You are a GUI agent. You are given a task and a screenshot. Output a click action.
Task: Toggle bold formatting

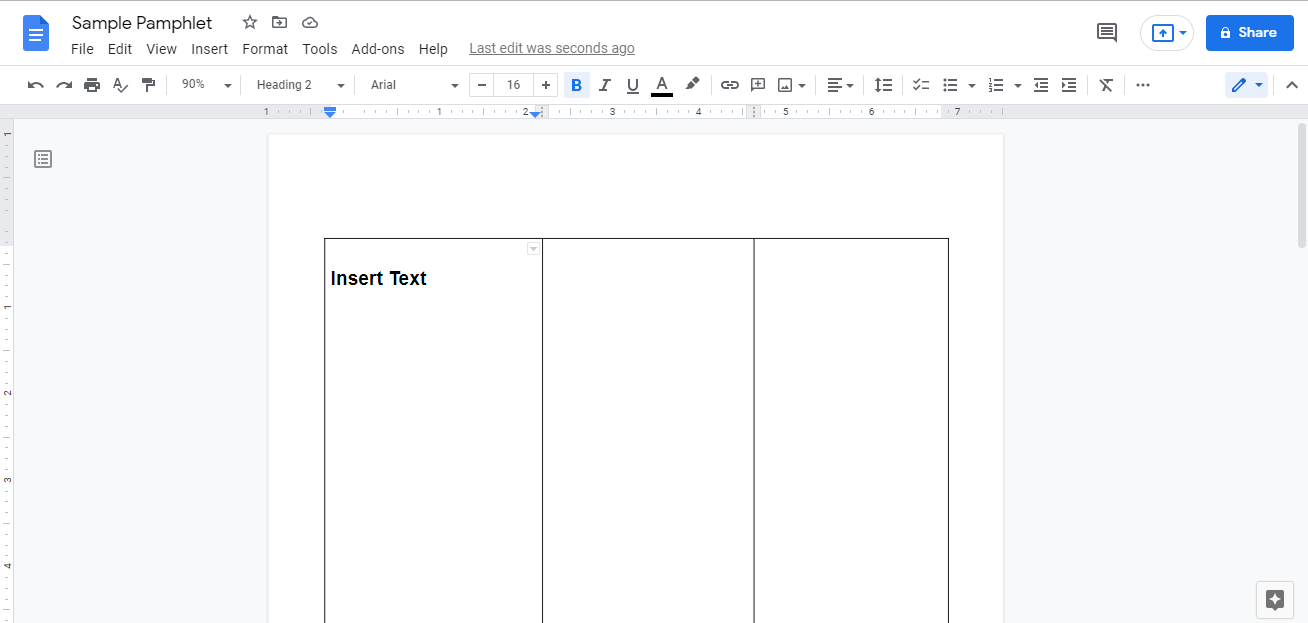(576, 85)
